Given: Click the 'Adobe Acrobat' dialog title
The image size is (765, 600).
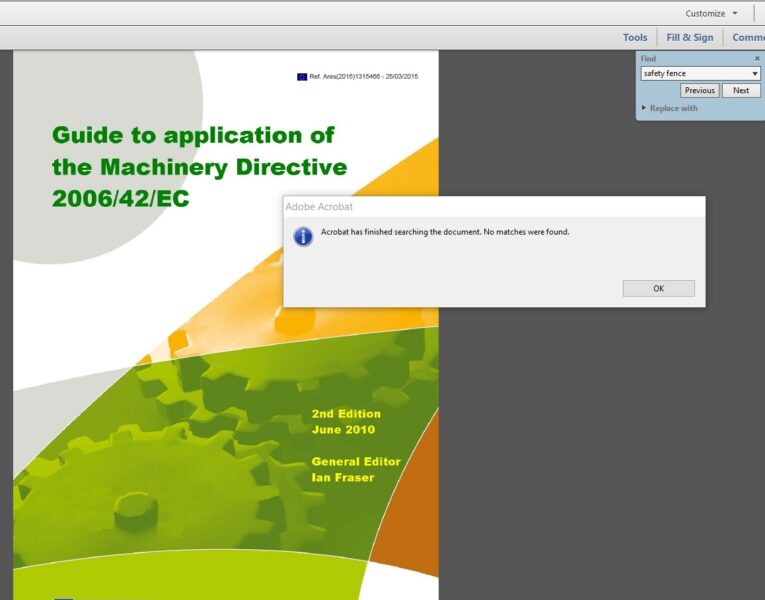Looking at the screenshot, I should coord(319,207).
